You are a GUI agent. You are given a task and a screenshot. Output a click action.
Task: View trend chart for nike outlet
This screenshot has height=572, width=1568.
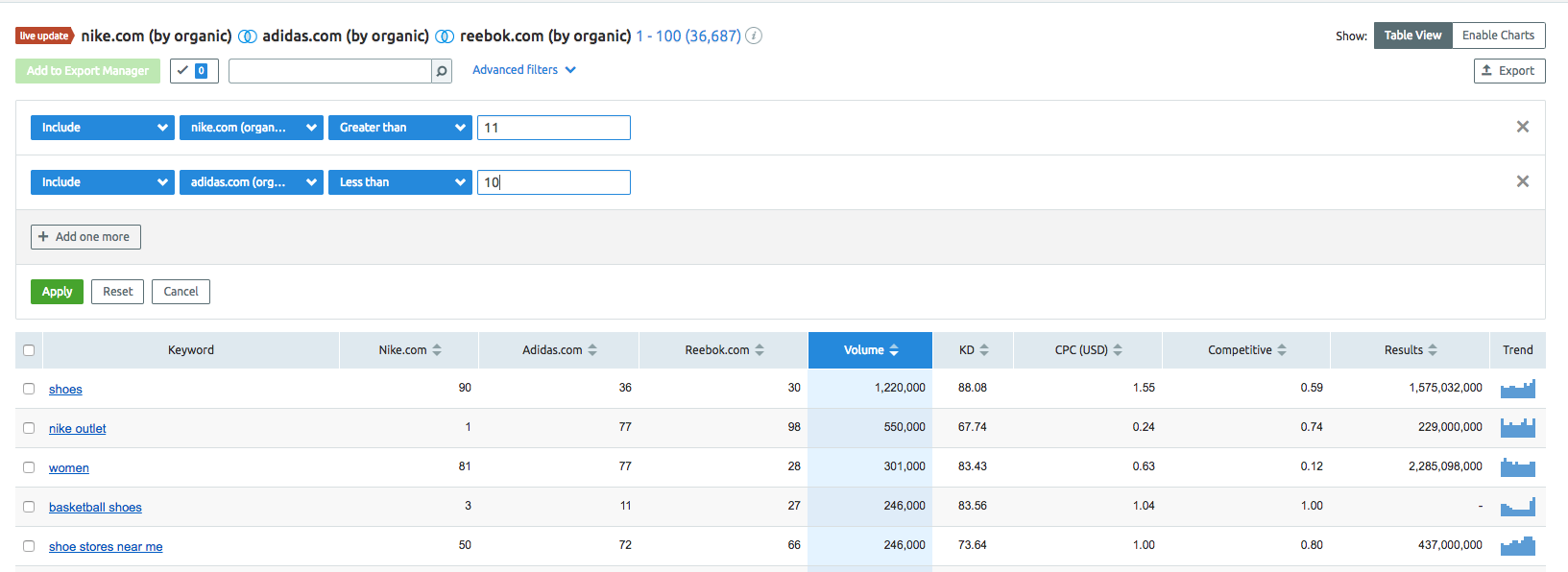pos(1518,428)
